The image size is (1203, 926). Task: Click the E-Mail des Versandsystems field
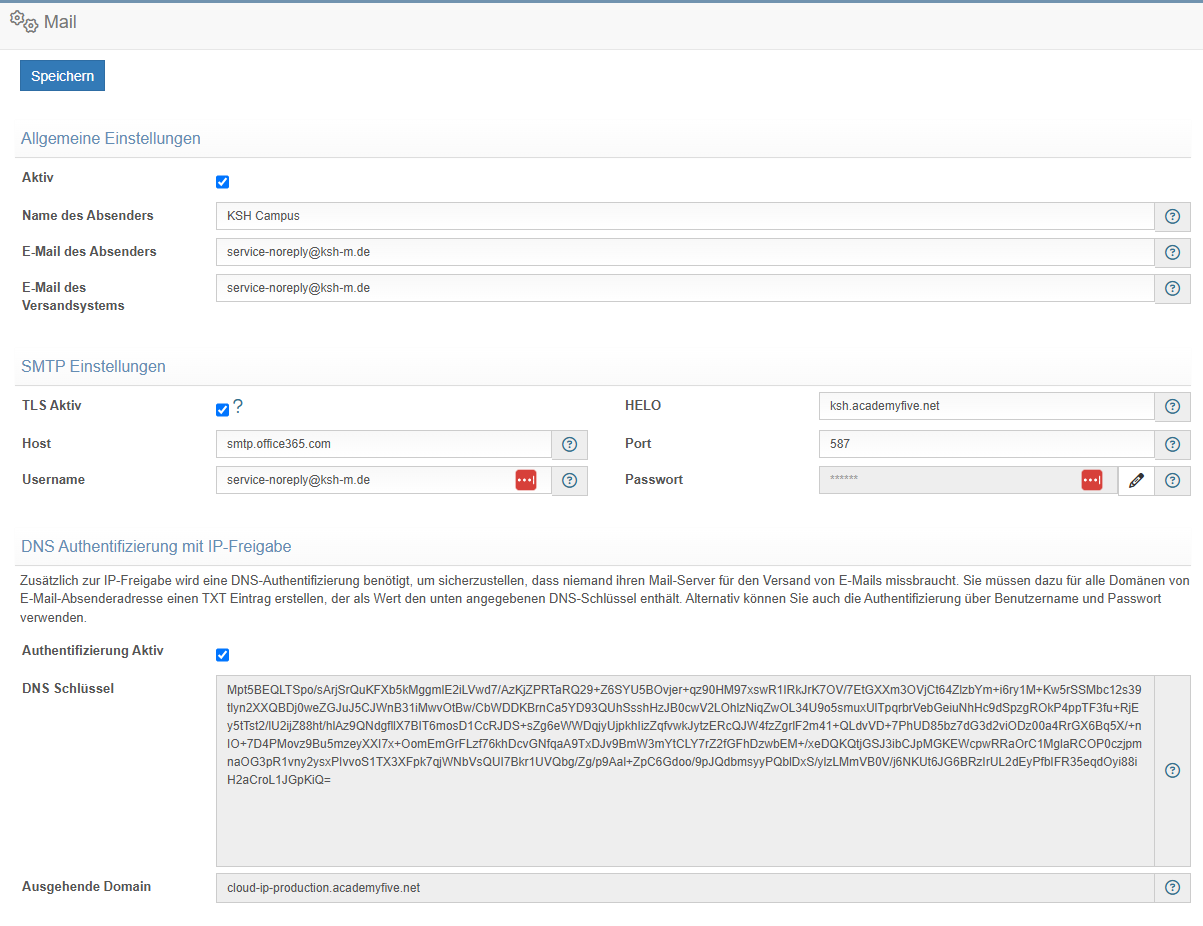coord(684,288)
